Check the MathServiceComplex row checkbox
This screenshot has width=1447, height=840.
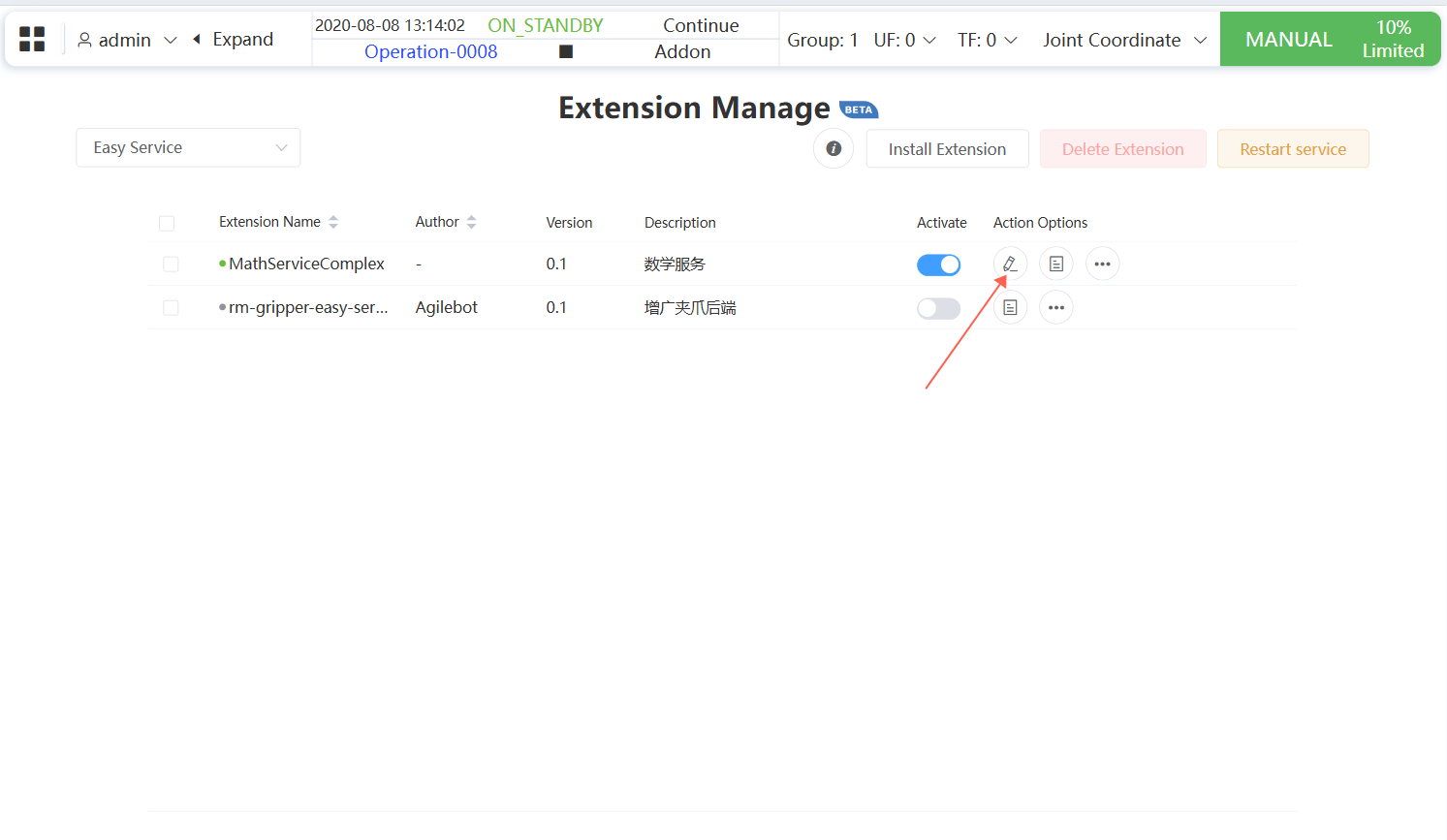171,264
